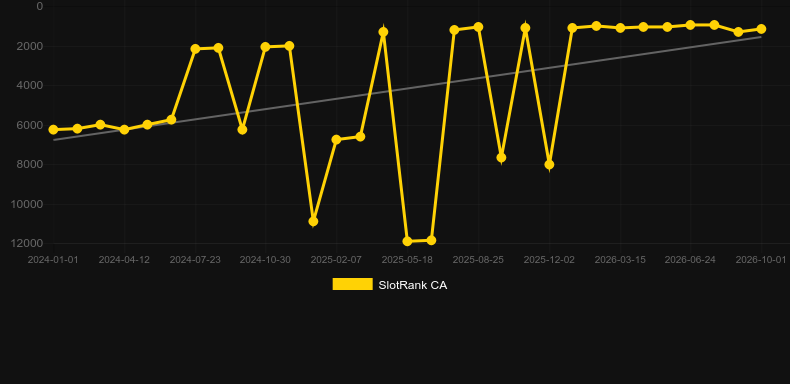The height and width of the screenshot is (384, 790).
Task: Click the x-axis label 2025-08-25
Action: pos(478,260)
